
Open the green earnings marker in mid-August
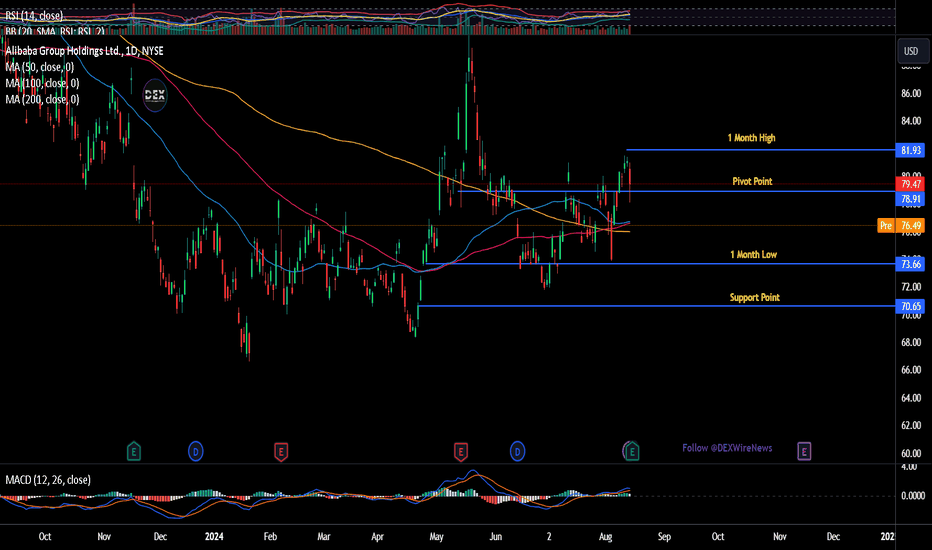[x=632, y=452]
